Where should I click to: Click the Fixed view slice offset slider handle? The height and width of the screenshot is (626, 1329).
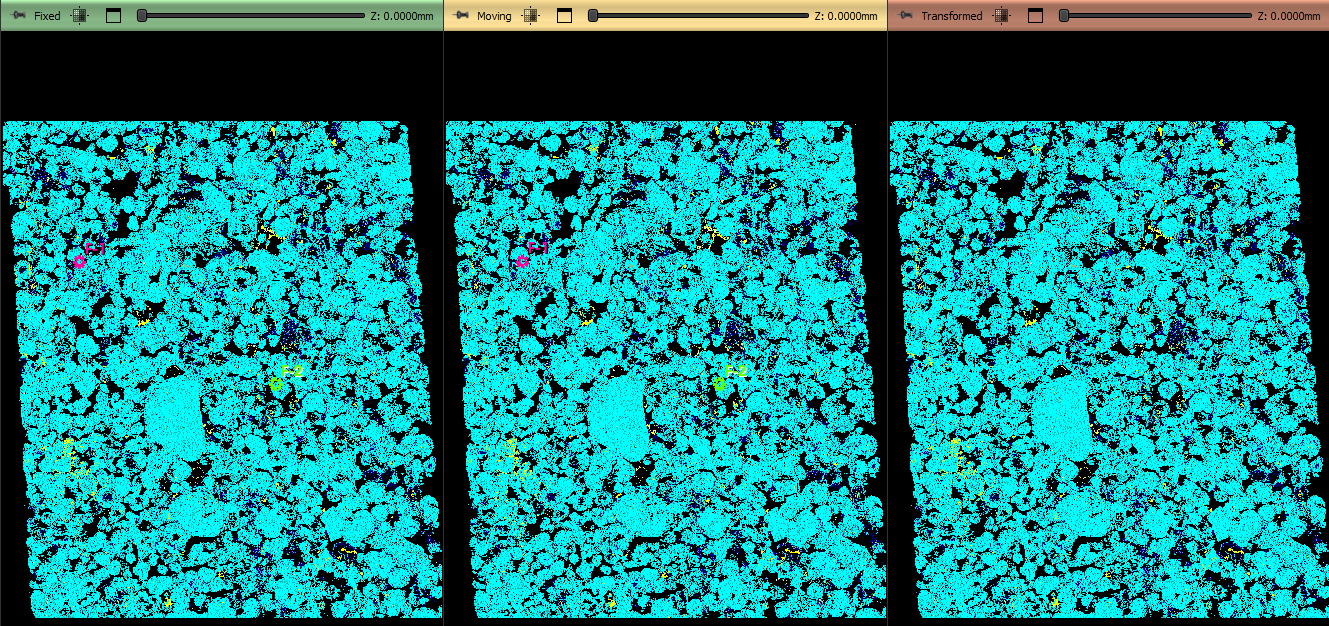142,16
